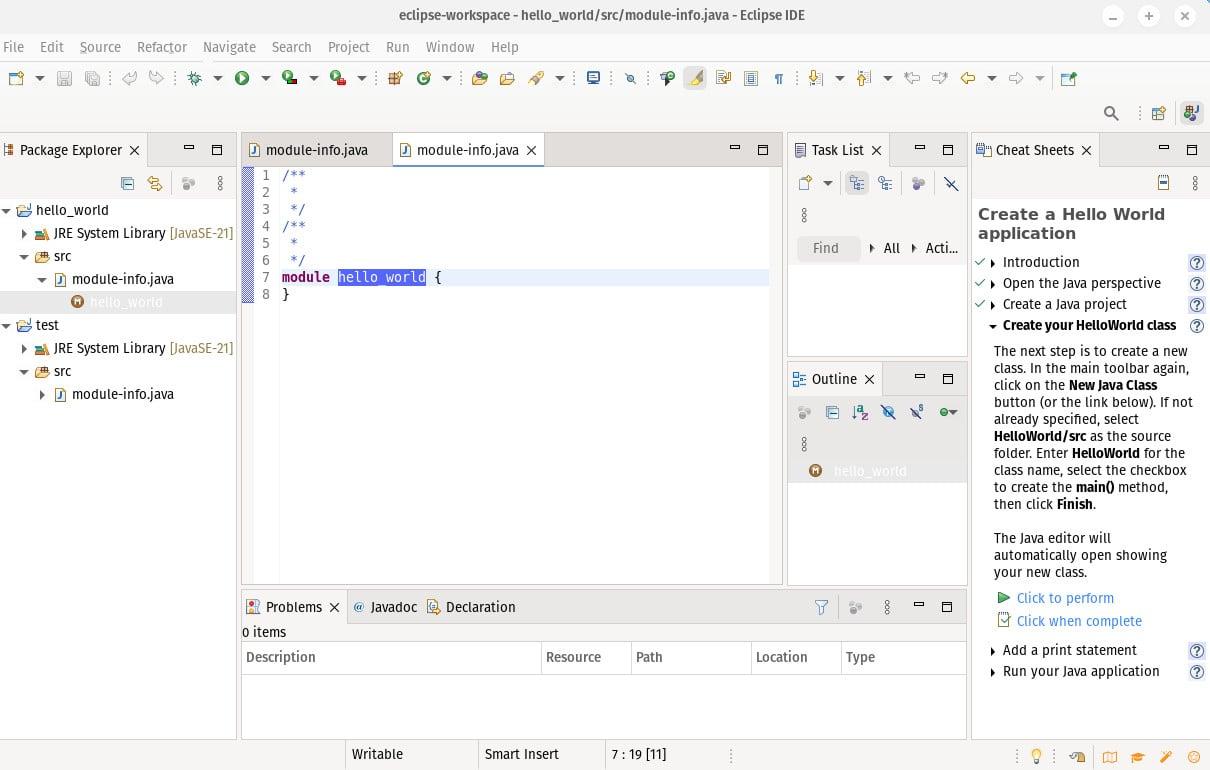The width and height of the screenshot is (1210, 770).
Task: Toggle Link with Editor in Package Explorer
Action: [x=154, y=183]
